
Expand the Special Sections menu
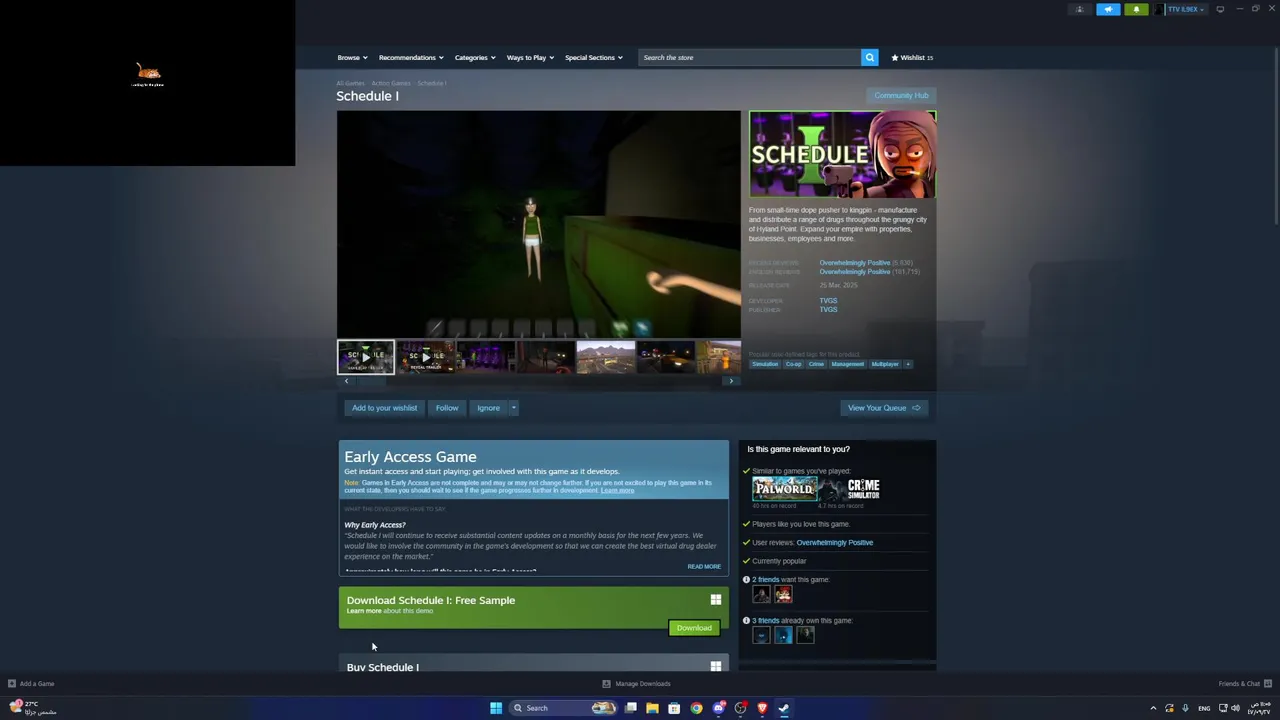[x=593, y=57]
